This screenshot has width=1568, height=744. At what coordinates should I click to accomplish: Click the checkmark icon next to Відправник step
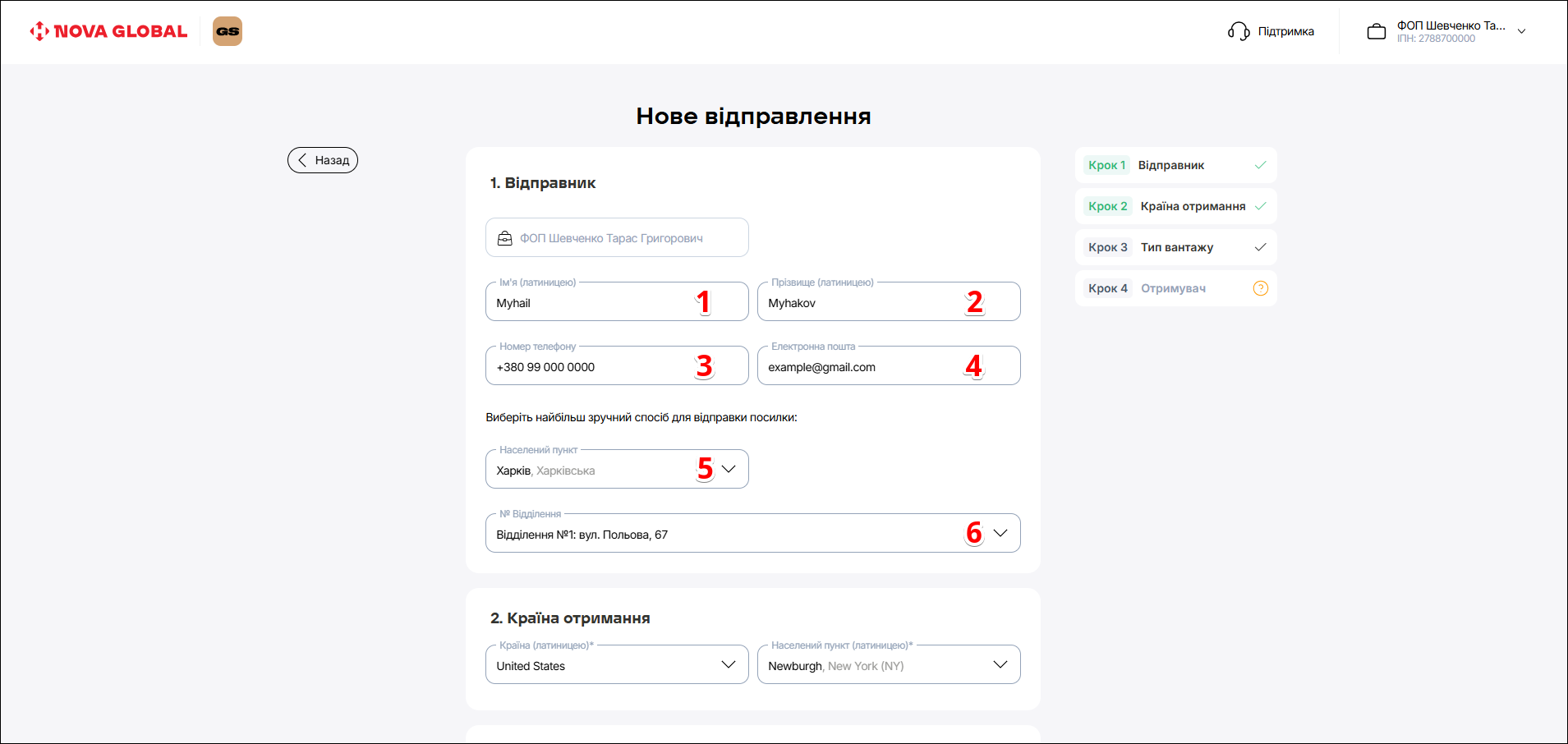1260,165
